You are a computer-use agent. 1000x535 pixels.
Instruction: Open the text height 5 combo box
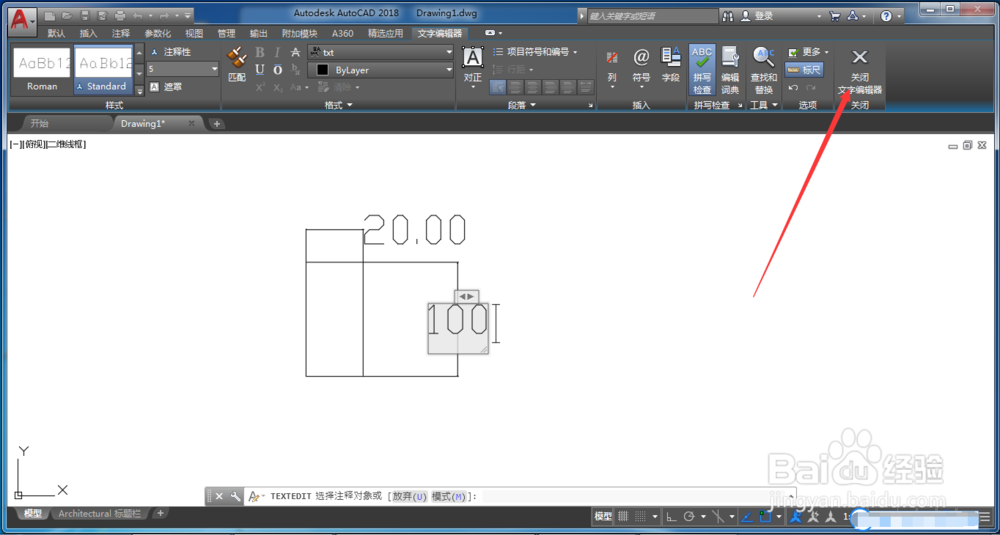(x=183, y=69)
